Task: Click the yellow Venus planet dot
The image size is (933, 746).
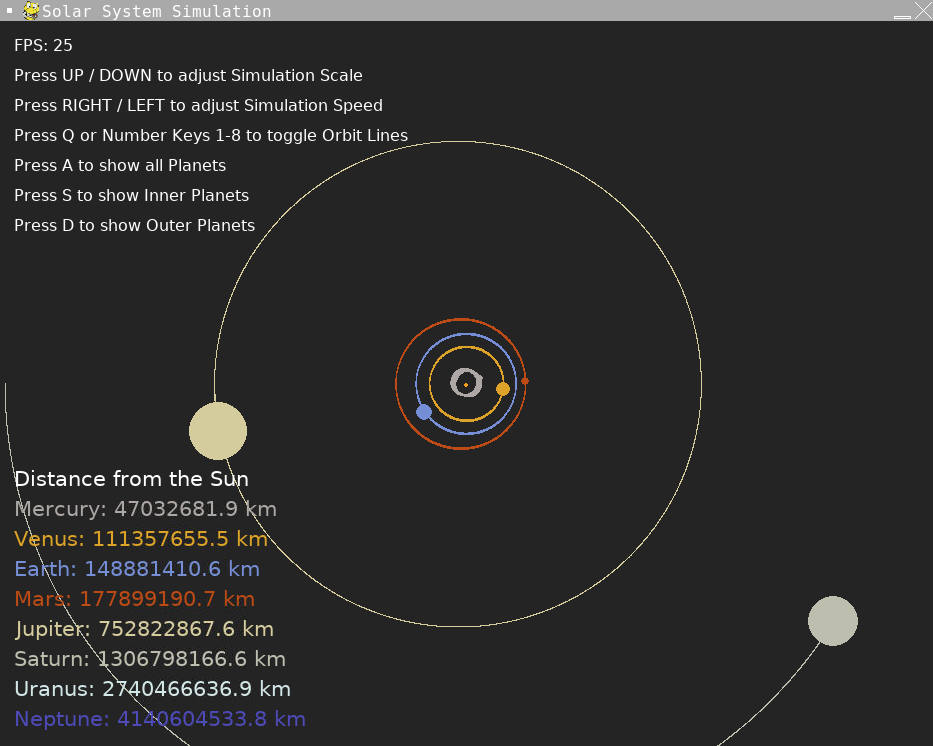Action: [x=503, y=389]
